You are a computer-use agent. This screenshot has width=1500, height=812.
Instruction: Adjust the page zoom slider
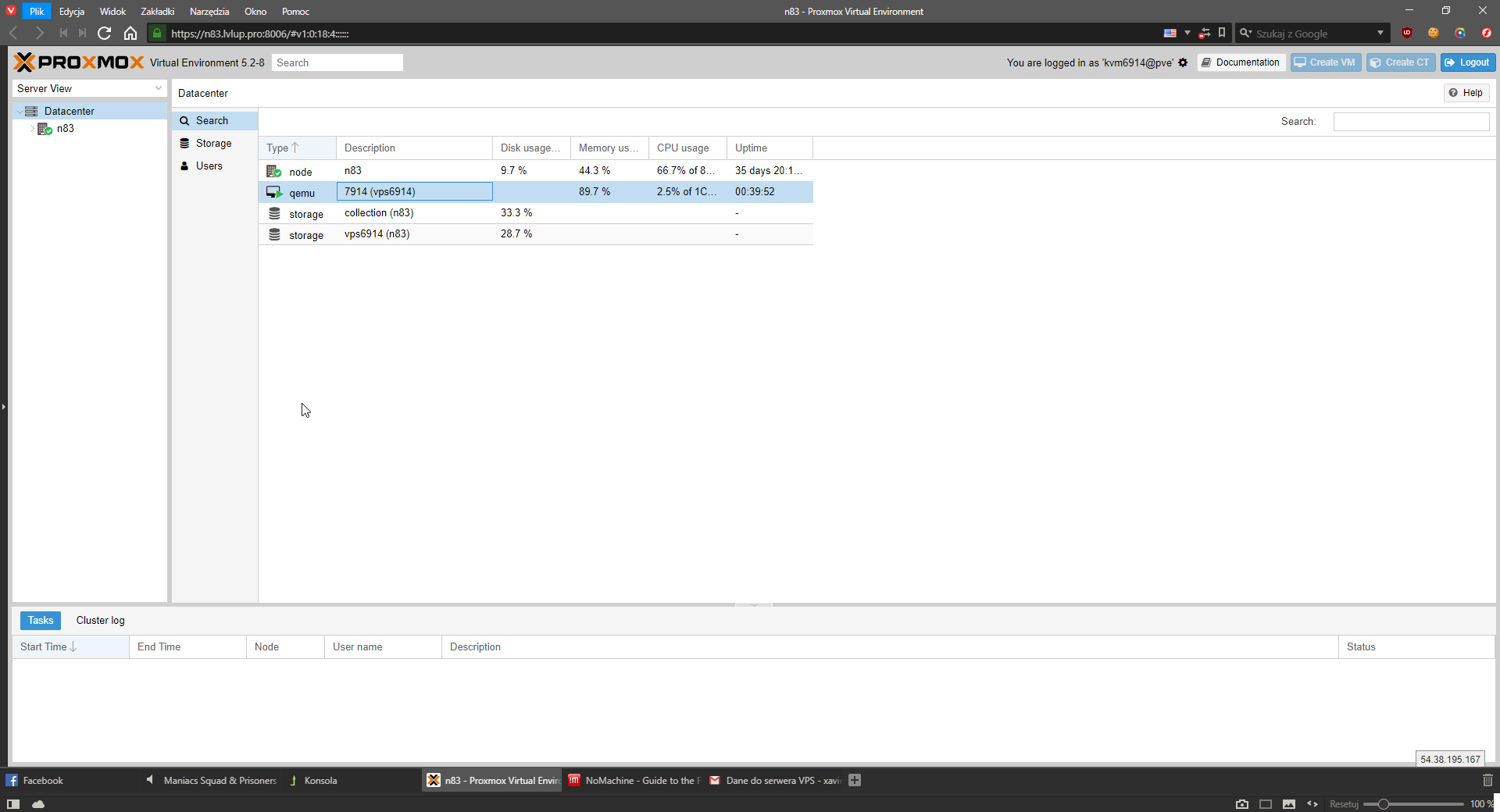point(1383,803)
